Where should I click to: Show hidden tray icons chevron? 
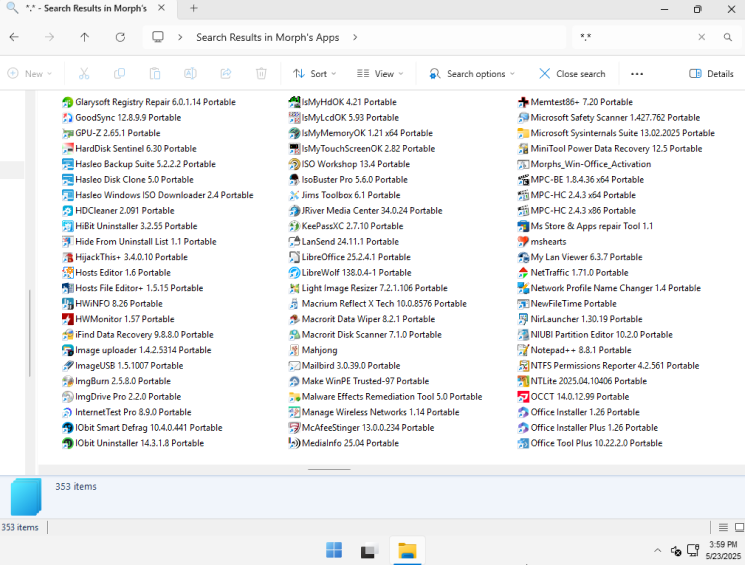pos(658,550)
